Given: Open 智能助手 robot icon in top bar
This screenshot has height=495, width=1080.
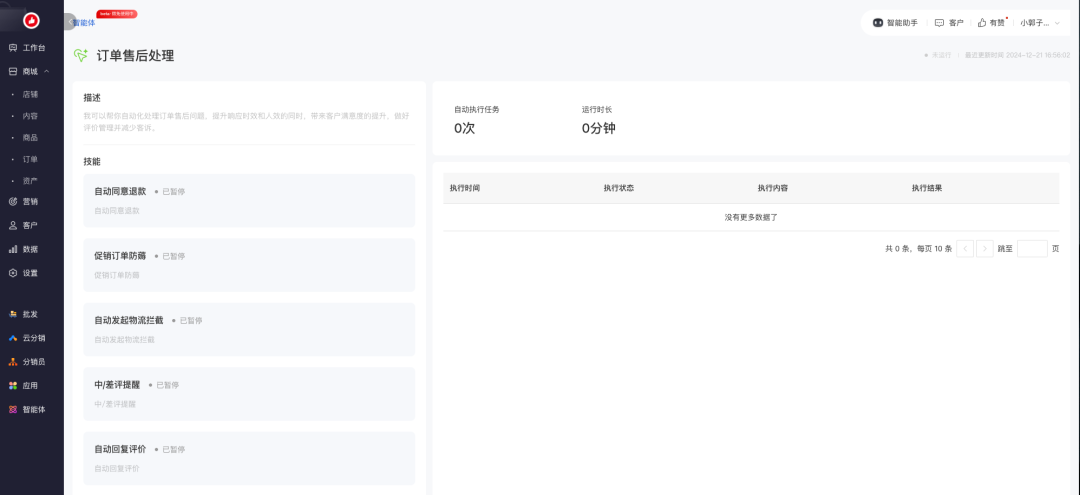Looking at the screenshot, I should [878, 22].
